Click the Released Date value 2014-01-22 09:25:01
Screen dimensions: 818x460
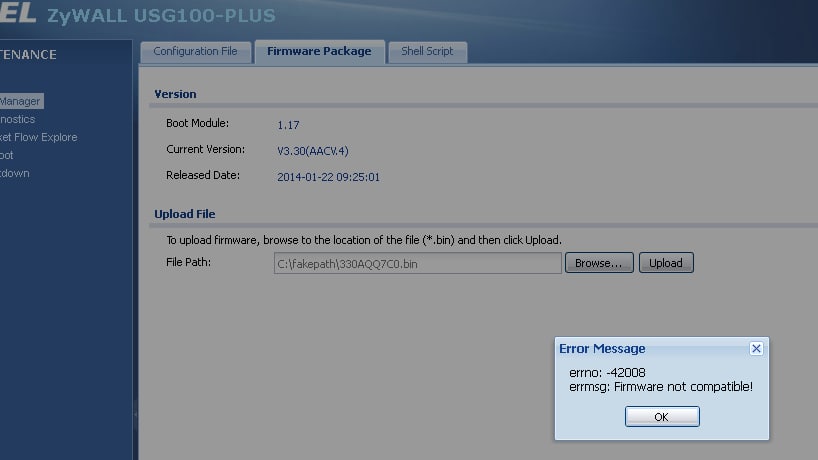tap(328, 177)
